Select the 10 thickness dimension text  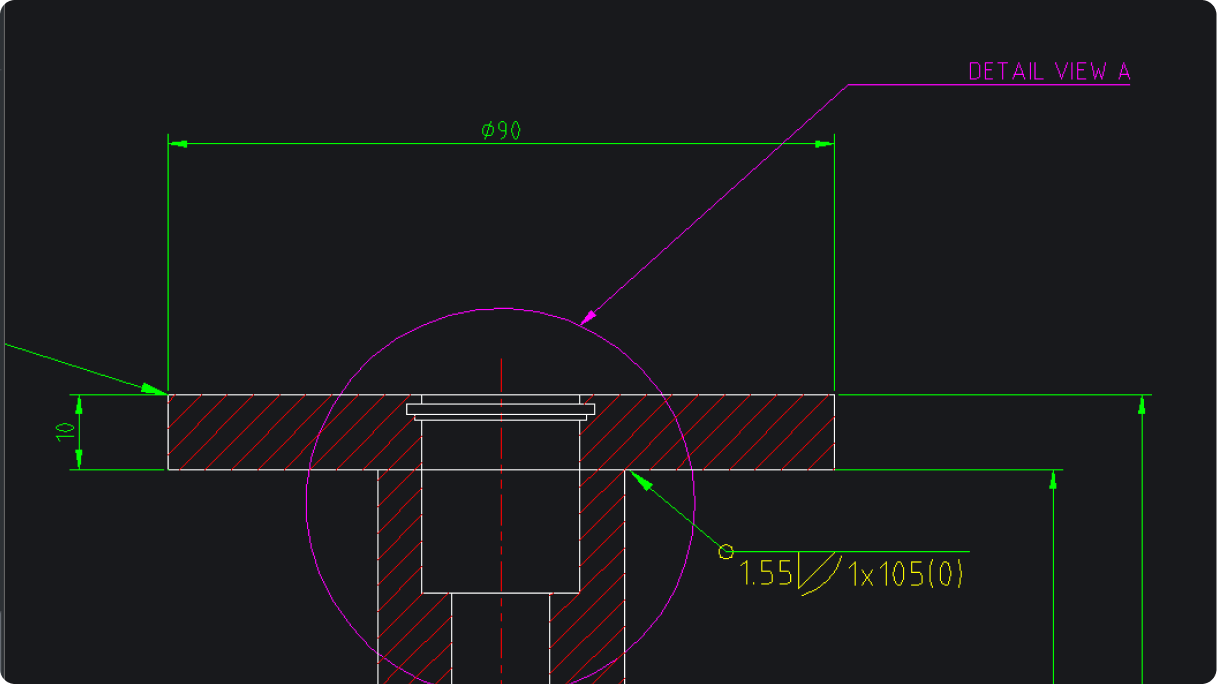[63, 430]
